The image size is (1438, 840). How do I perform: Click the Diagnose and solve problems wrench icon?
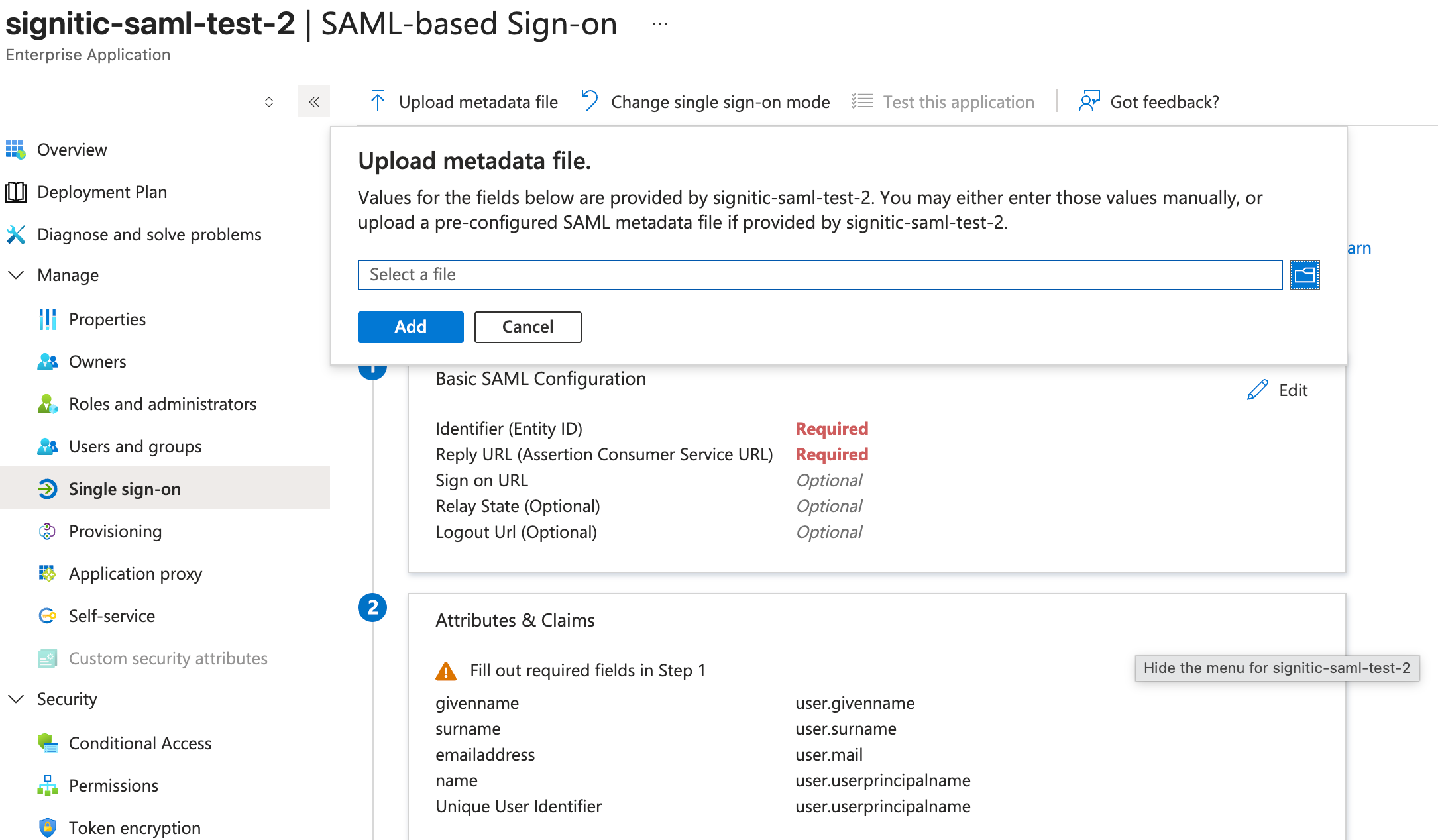click(x=16, y=235)
